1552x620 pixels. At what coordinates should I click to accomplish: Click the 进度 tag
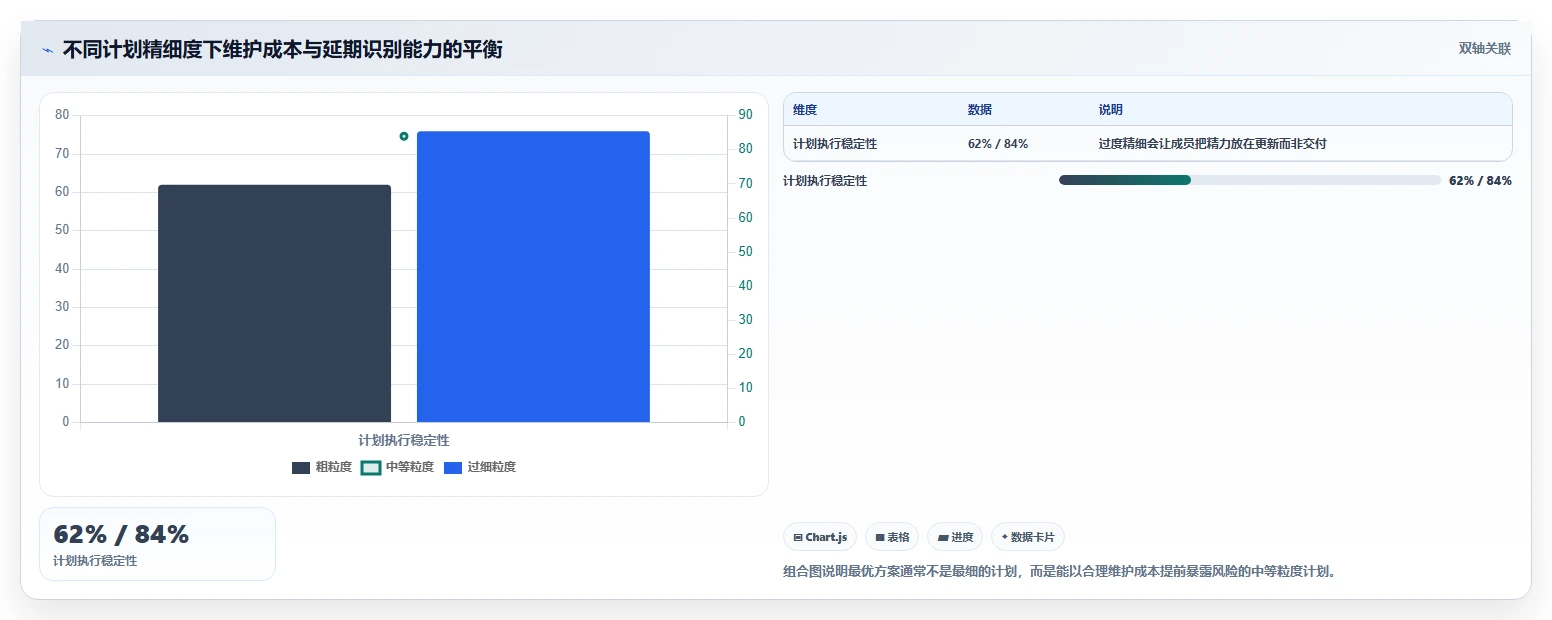pos(955,537)
